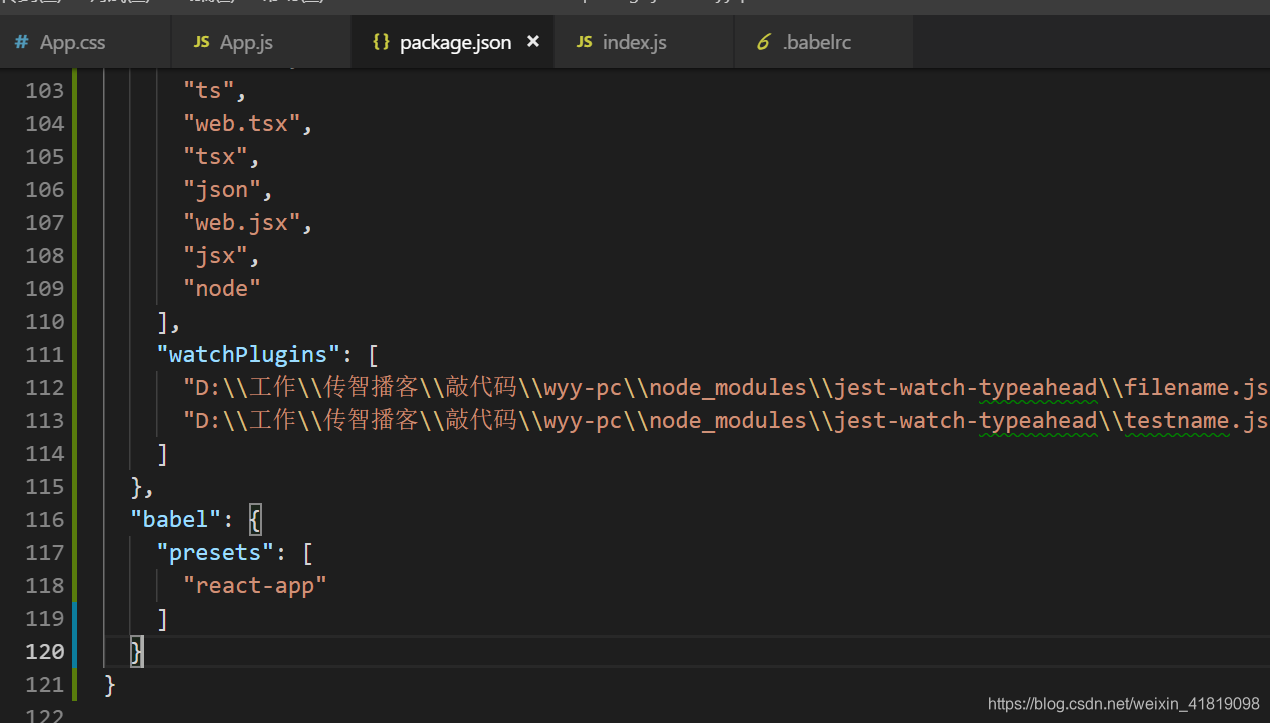Click the "presets" key
Screen dimensions: 1270x723
[x=215, y=552]
